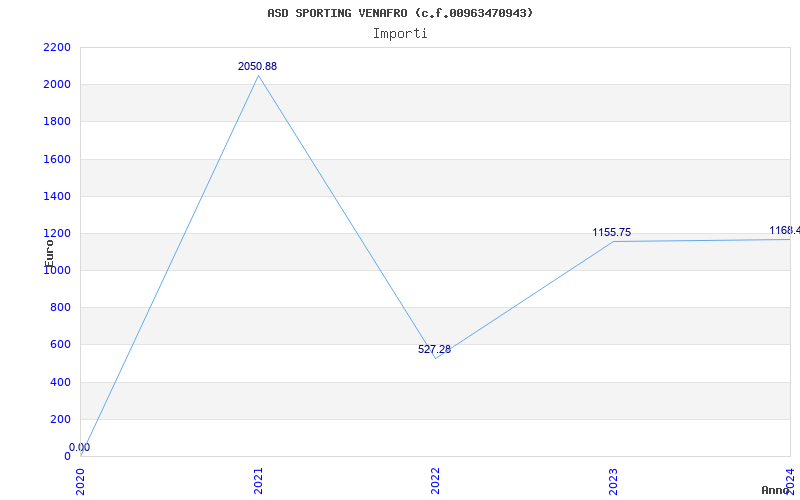Click the 1800 y-axis tick label
800x500 pixels.
tap(57, 122)
